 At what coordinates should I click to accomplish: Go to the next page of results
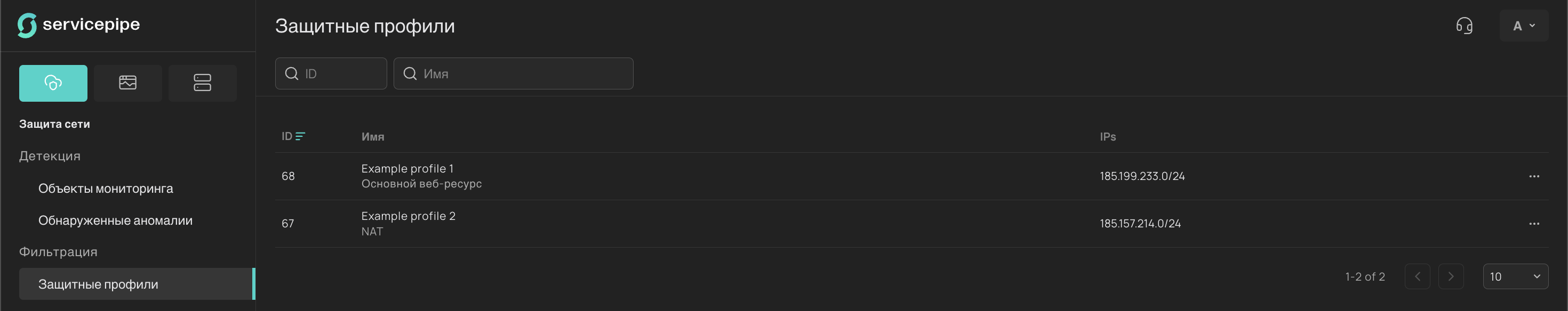tap(1451, 277)
